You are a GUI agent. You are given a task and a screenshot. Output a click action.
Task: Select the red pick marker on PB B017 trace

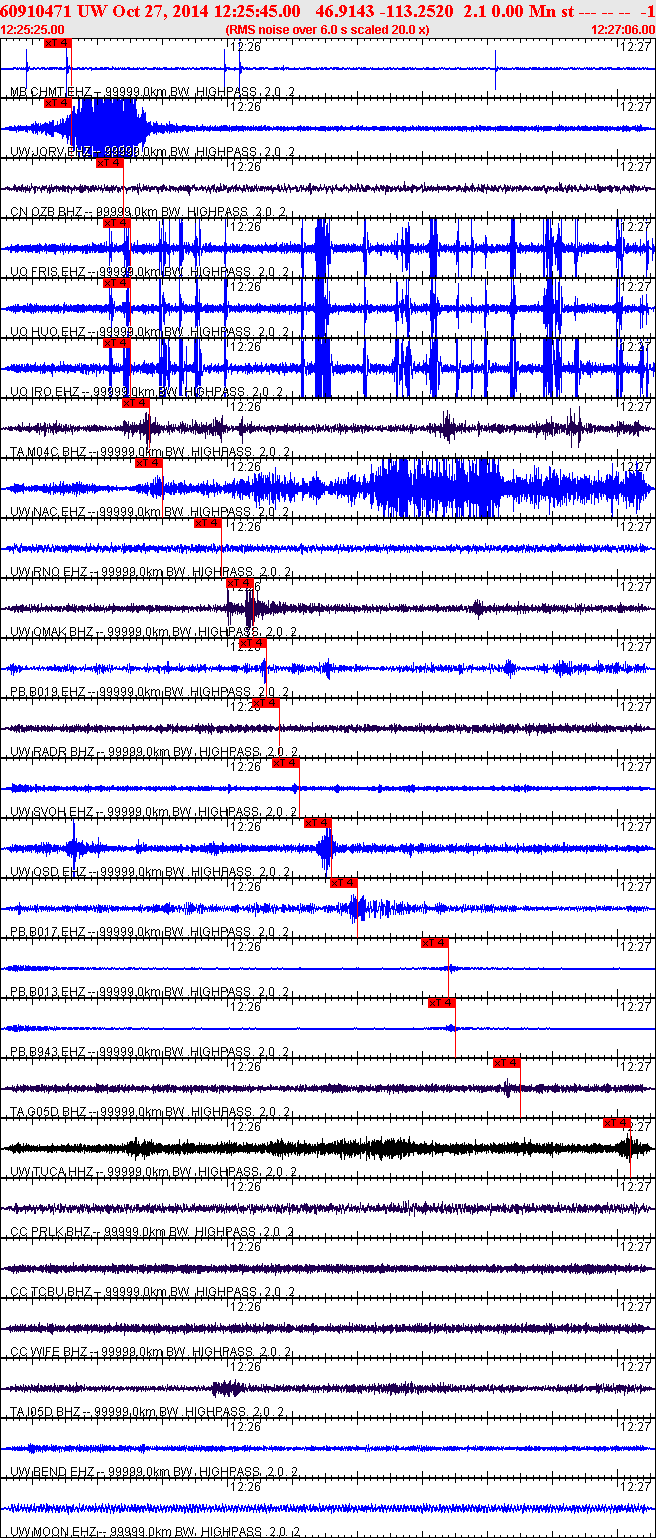tap(343, 883)
